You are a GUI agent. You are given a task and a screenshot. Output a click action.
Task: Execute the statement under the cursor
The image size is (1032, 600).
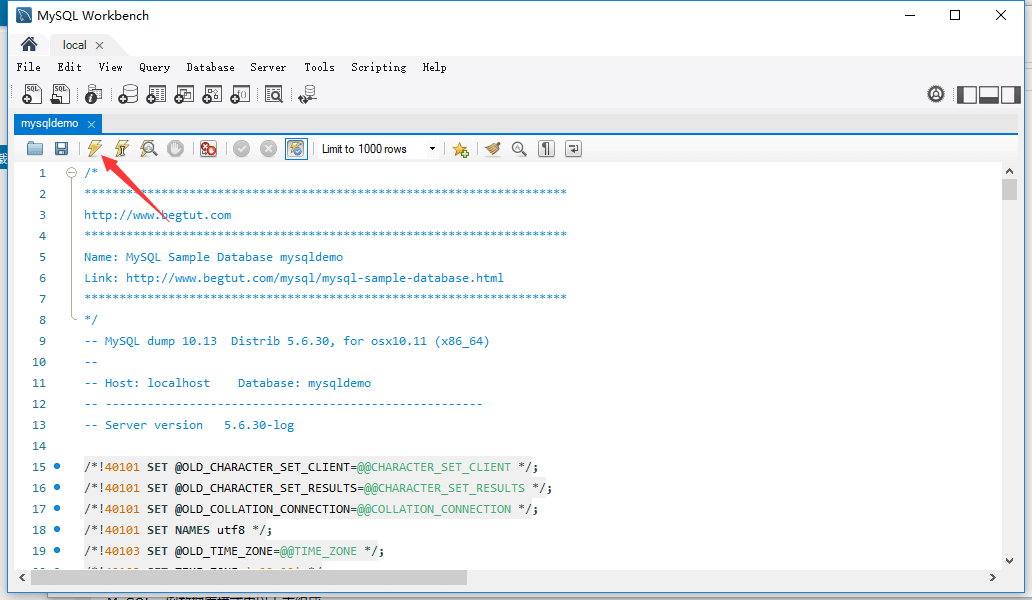pos(122,149)
